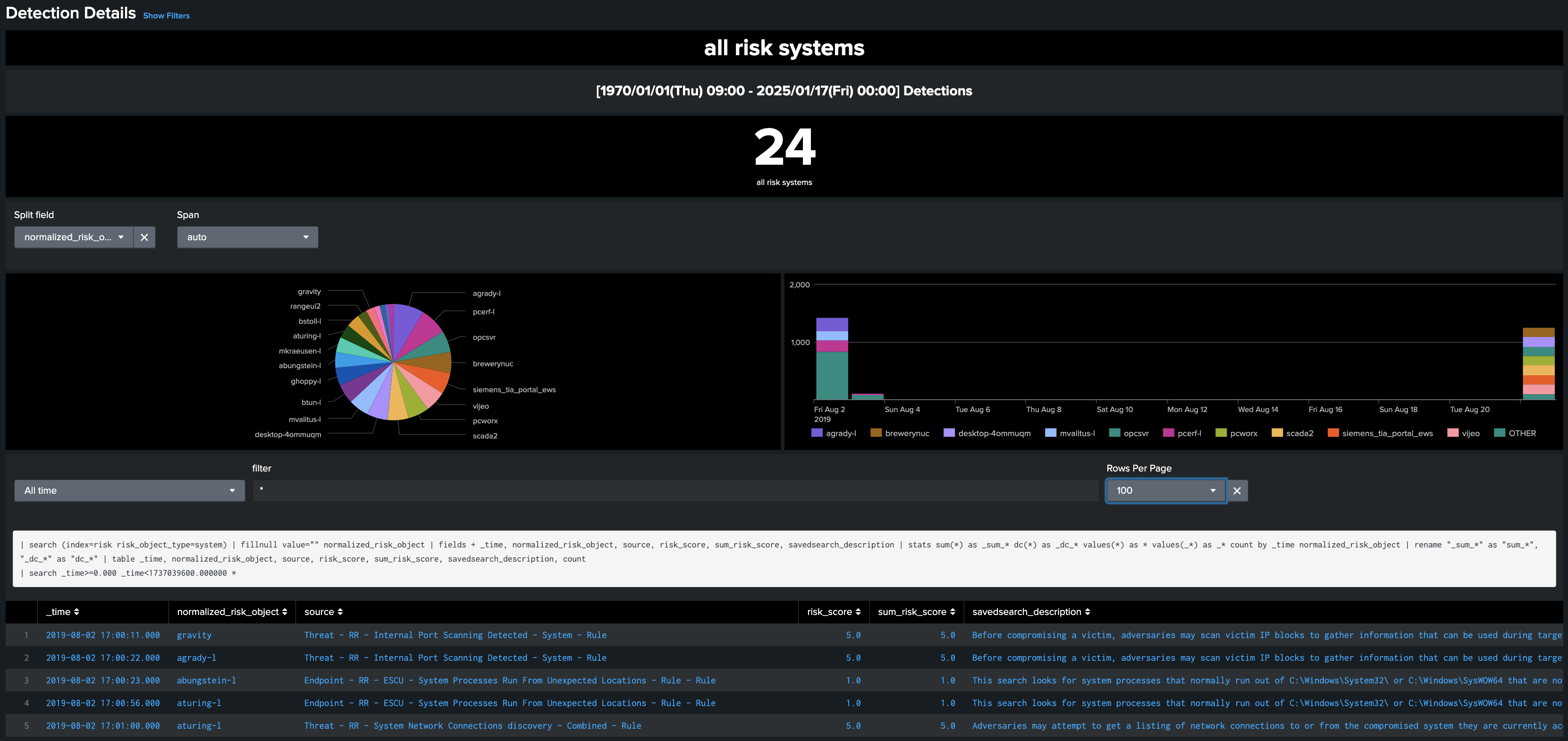Click the Tue Aug 20 axis label

click(1469, 410)
